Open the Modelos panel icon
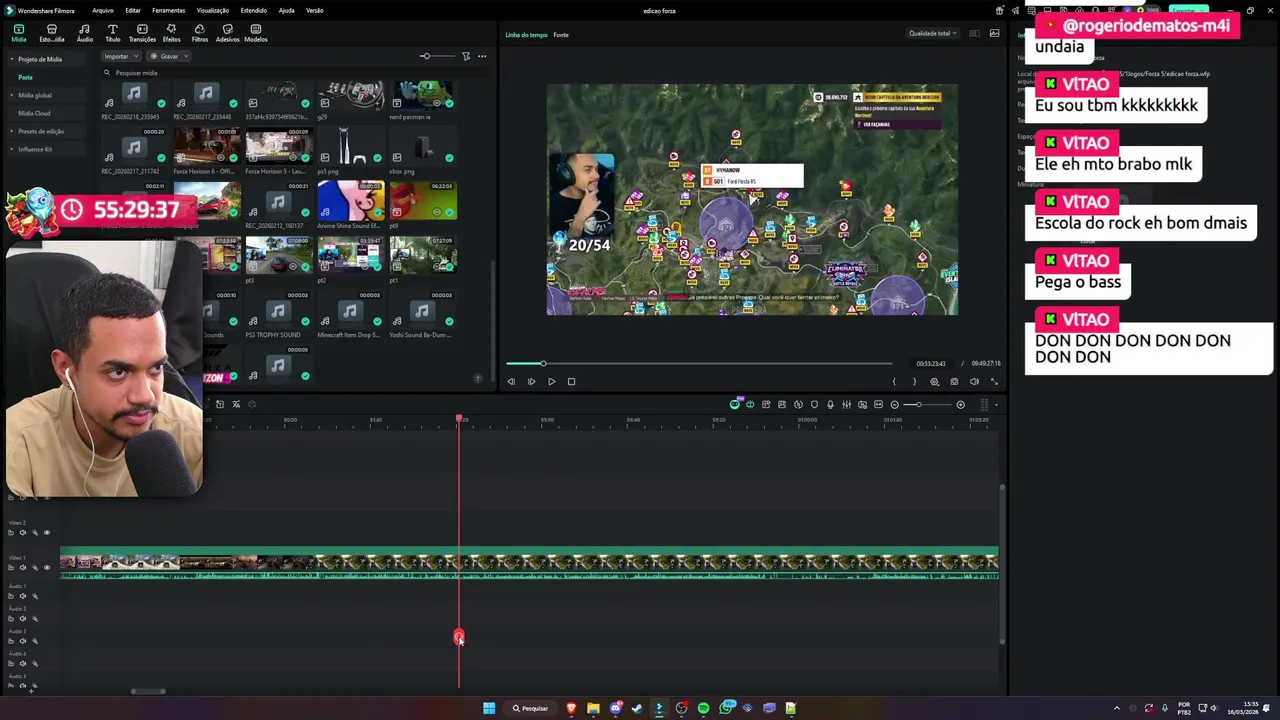This screenshot has width=1280, height=720. pyautogui.click(x=256, y=33)
